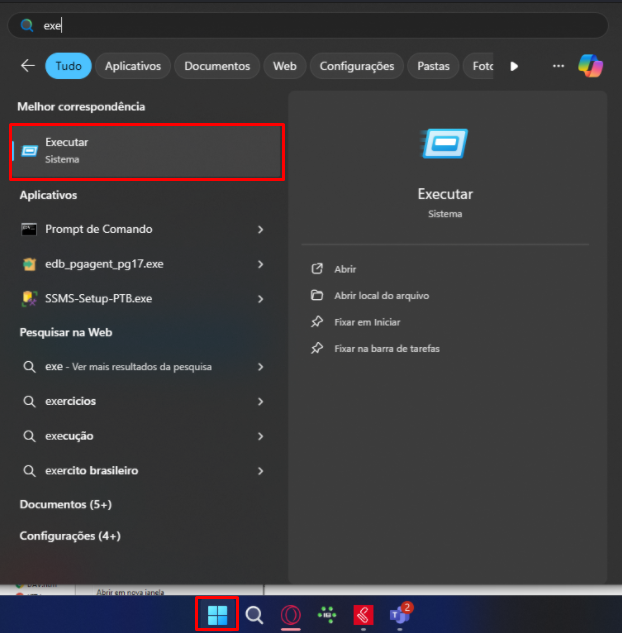Expand edb_pgagent_pg17.exe options chevron
This screenshot has width=622, height=633.
click(260, 264)
